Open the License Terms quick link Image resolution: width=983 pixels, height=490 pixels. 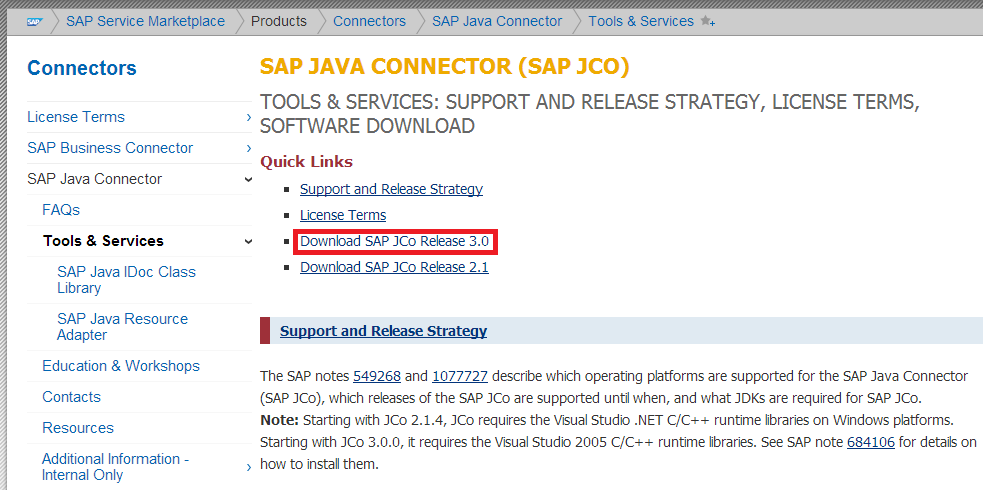pyautogui.click(x=343, y=215)
